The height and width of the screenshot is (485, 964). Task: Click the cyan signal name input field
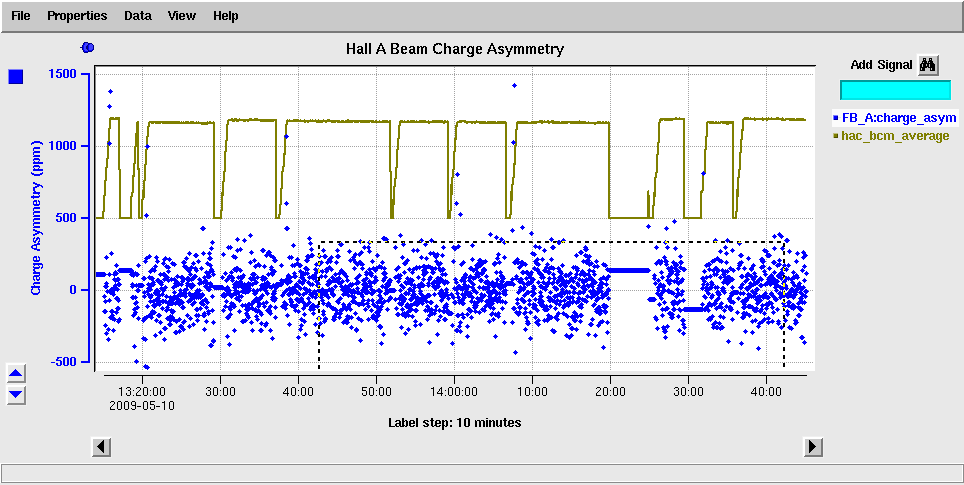(x=895, y=90)
